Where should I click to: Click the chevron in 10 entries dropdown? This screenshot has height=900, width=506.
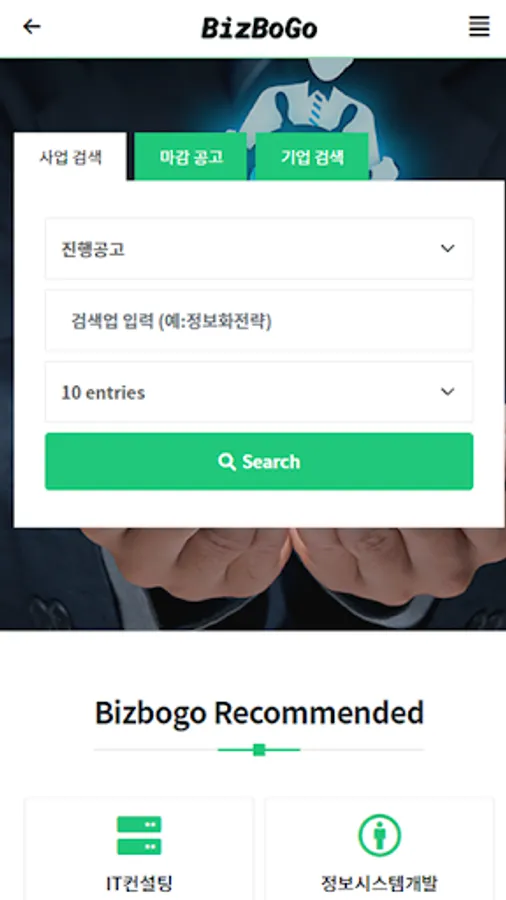[x=447, y=391]
